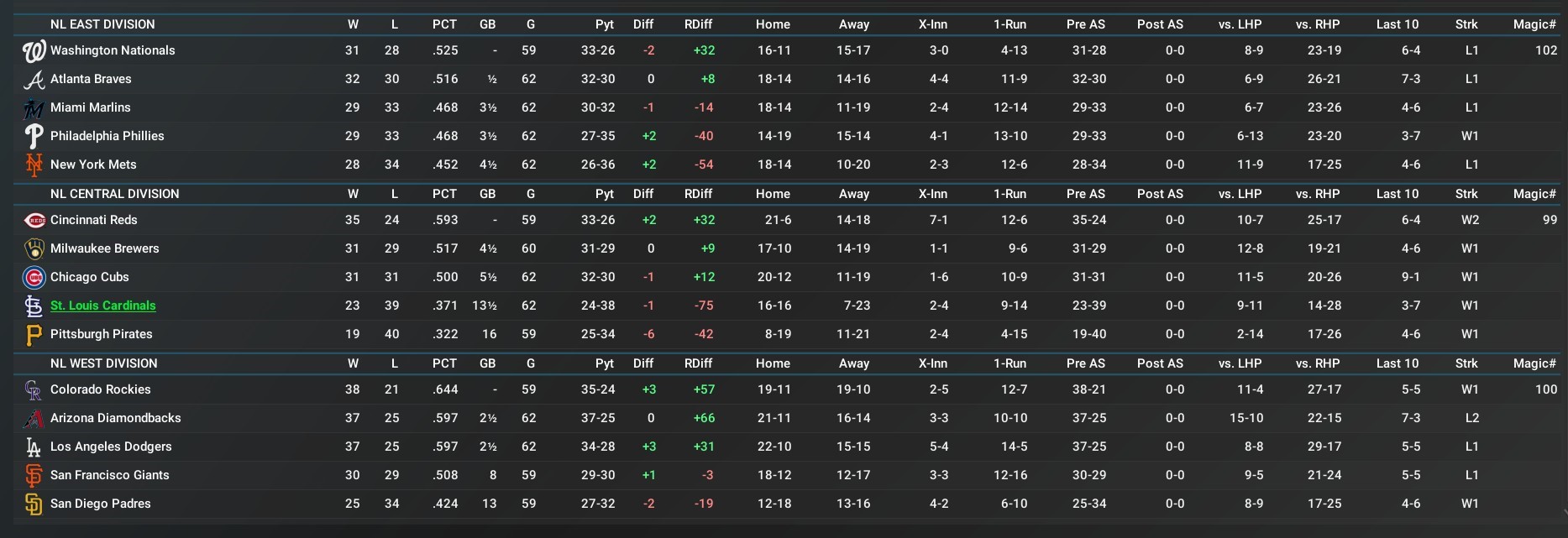Sort NL West by Pyt column header
The width and height of the screenshot is (1568, 538).
(605, 363)
